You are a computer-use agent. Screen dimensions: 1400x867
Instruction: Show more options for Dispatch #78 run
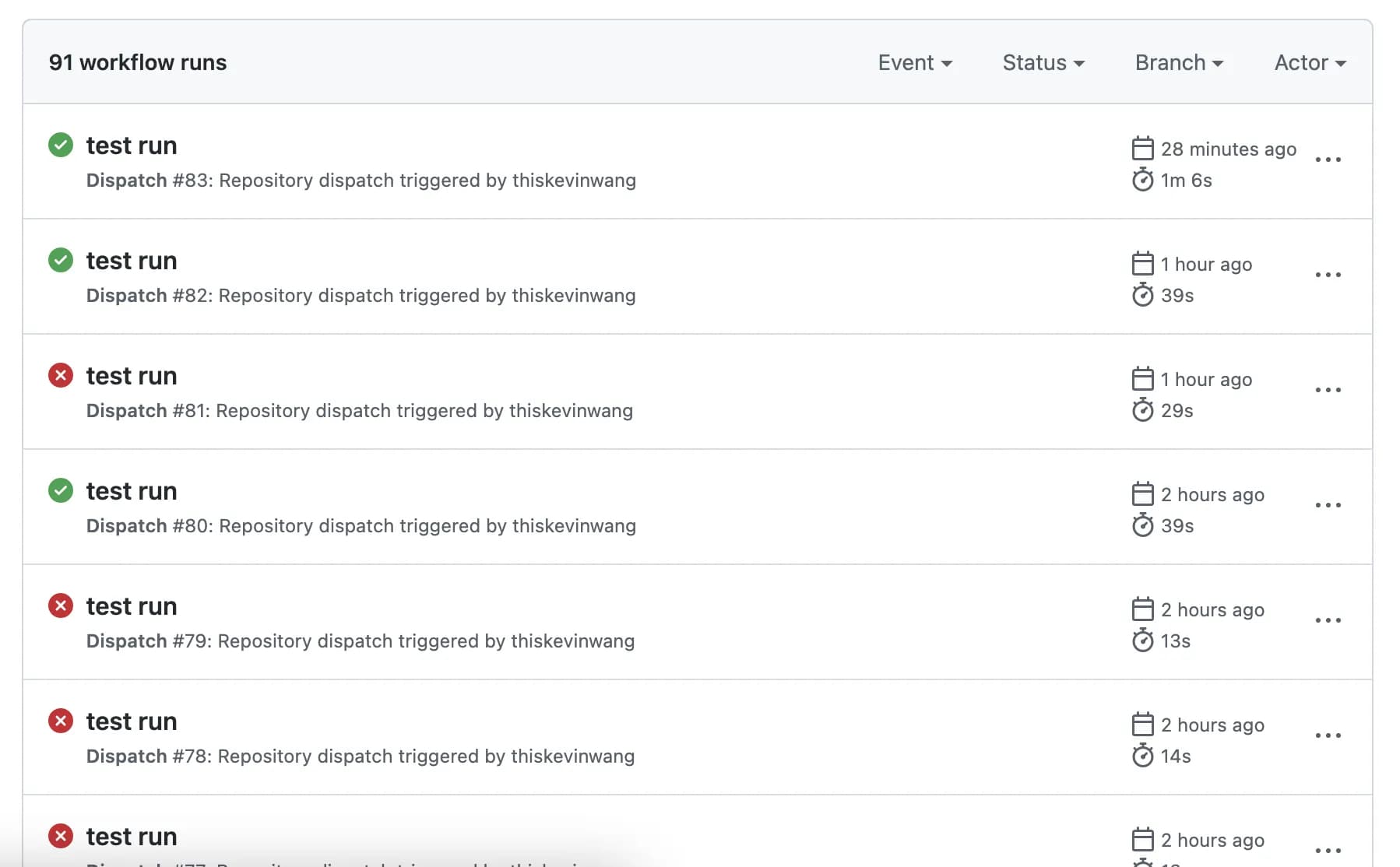1328,735
